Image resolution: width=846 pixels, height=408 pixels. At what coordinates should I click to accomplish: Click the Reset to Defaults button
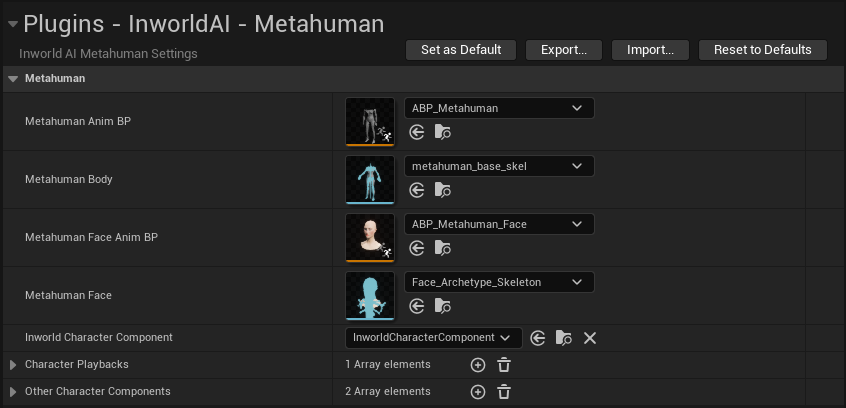click(x=762, y=50)
